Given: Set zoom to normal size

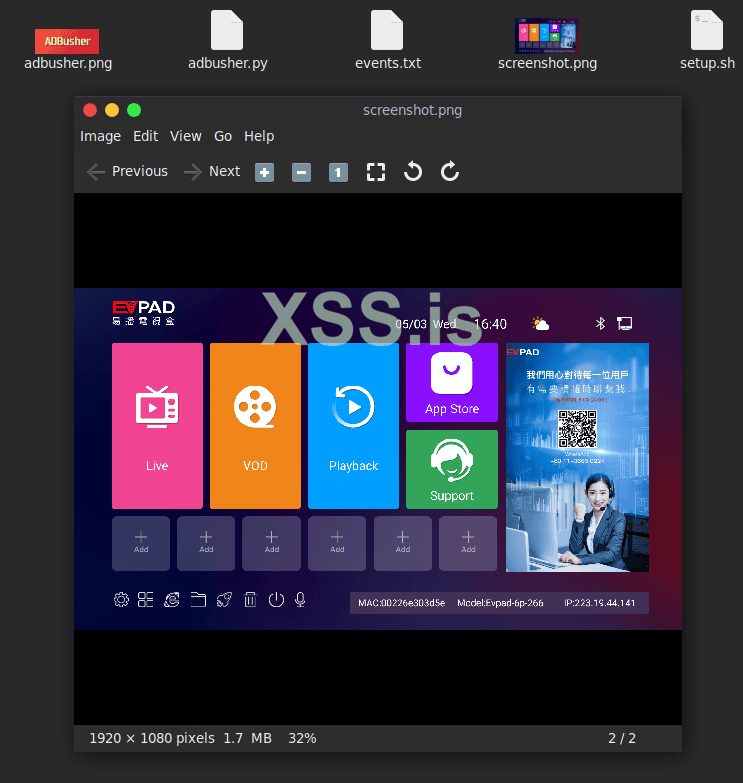Looking at the screenshot, I should pos(338,172).
